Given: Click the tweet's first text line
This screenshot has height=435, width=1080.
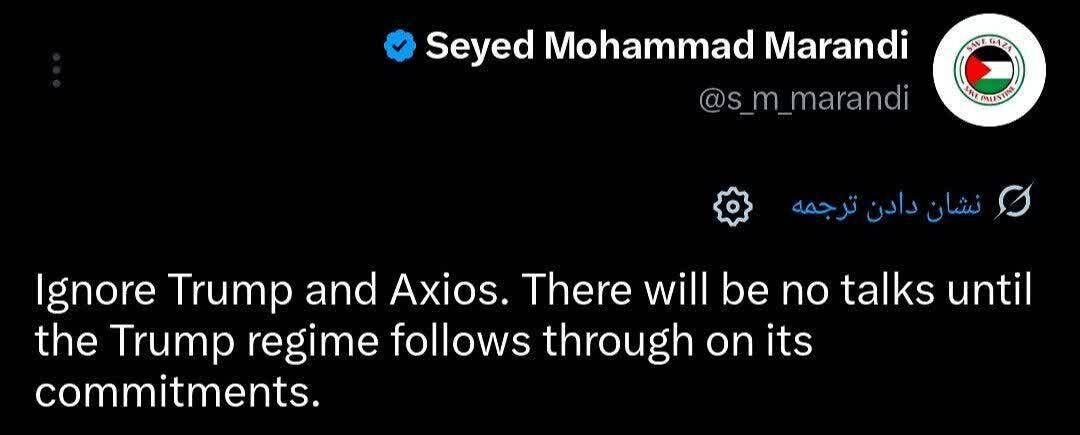Looking at the screenshot, I should coord(532,295).
